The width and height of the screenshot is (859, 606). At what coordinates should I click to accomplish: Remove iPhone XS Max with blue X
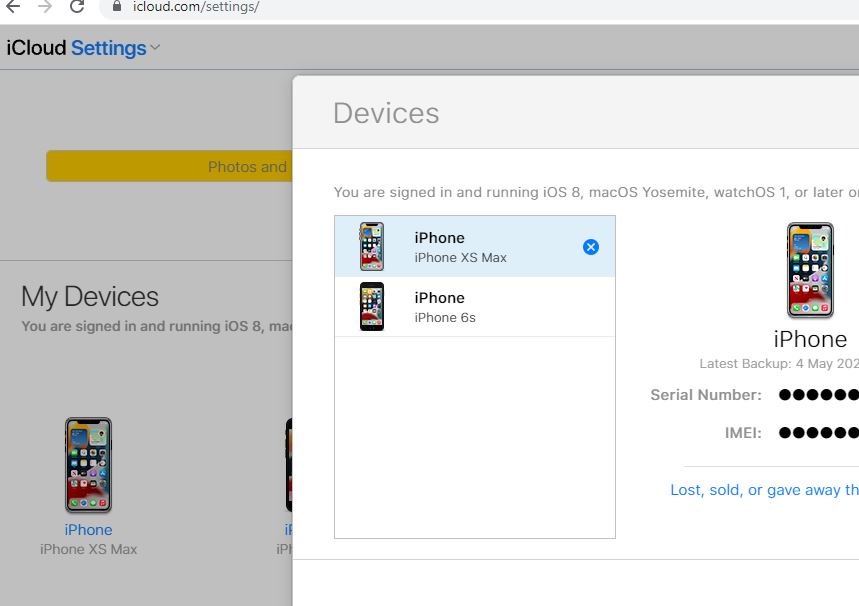pos(591,247)
